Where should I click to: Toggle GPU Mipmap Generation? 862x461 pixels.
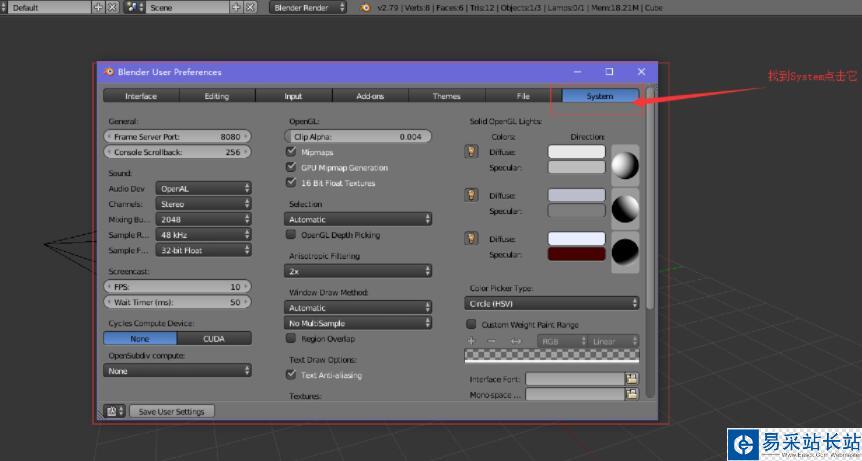click(x=291, y=167)
